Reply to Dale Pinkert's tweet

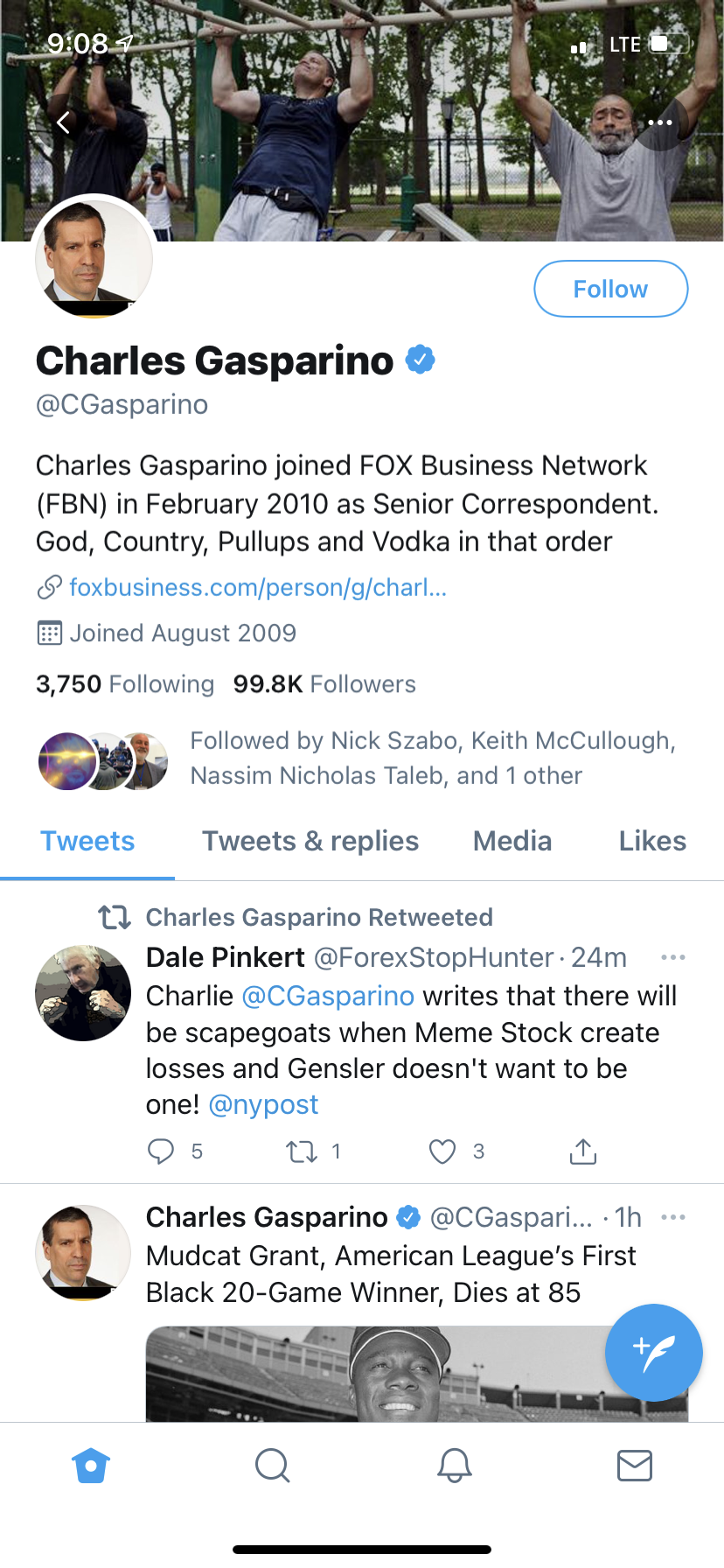tap(161, 1151)
